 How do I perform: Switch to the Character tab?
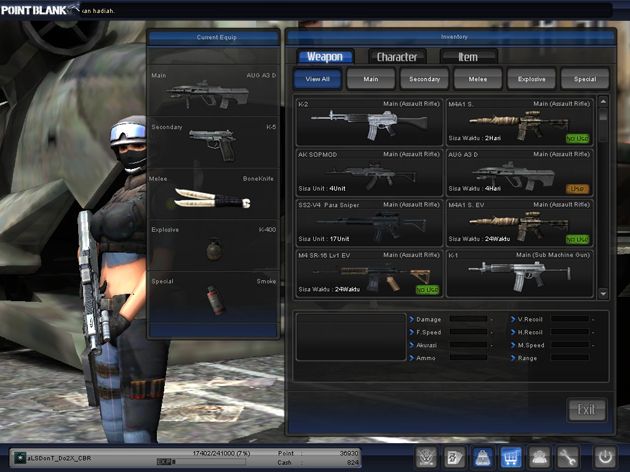(x=397, y=57)
